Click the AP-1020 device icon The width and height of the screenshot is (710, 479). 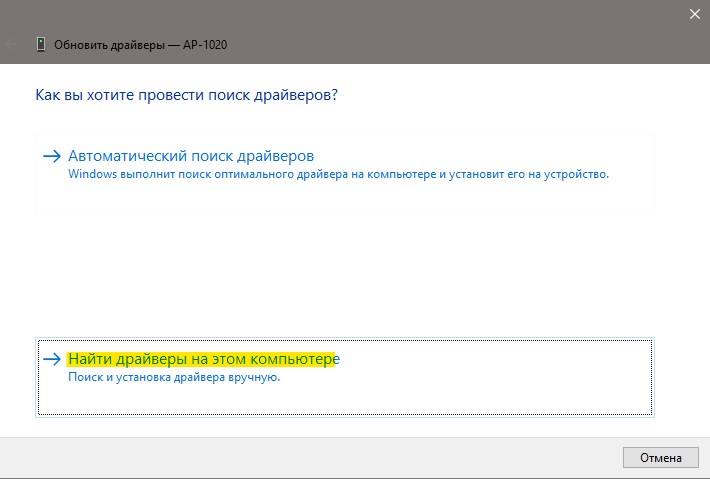point(41,44)
